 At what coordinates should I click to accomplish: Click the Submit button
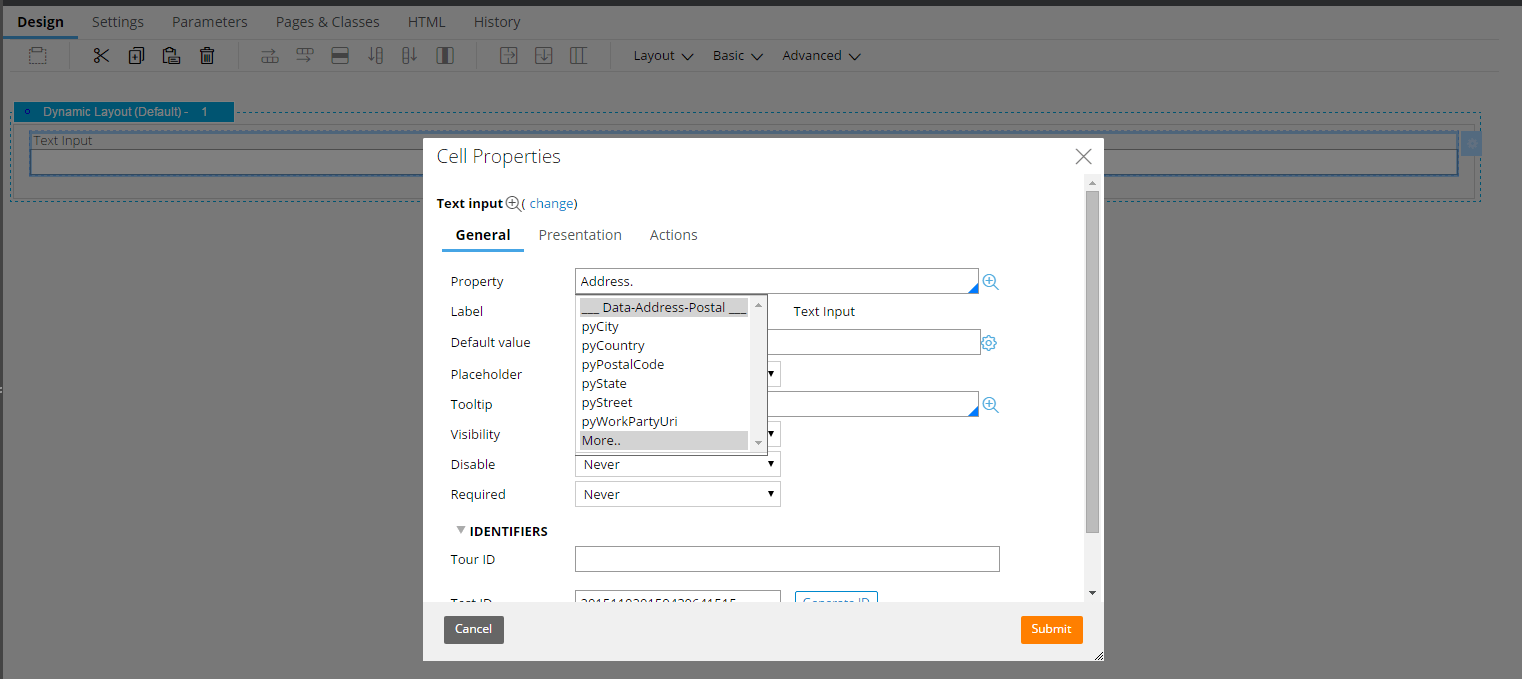point(1051,629)
